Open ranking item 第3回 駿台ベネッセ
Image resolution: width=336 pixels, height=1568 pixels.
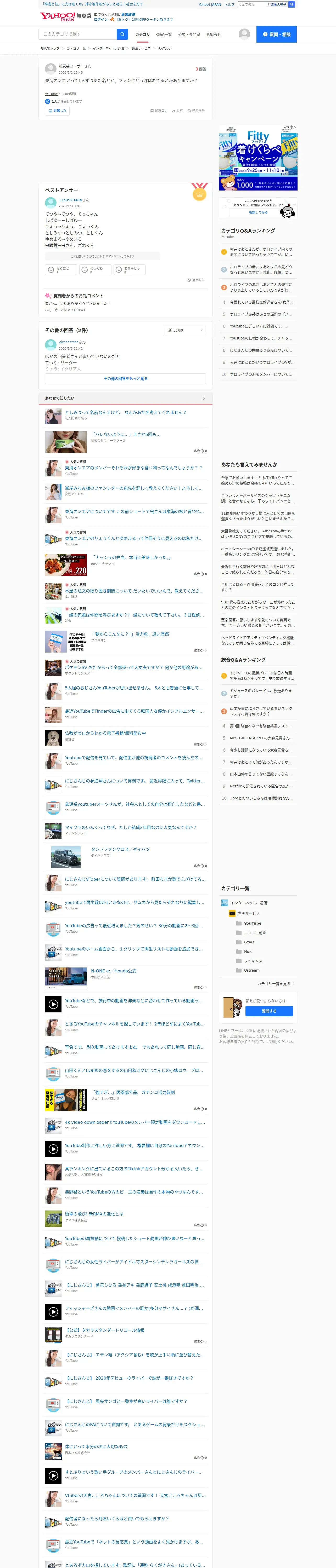point(261,726)
